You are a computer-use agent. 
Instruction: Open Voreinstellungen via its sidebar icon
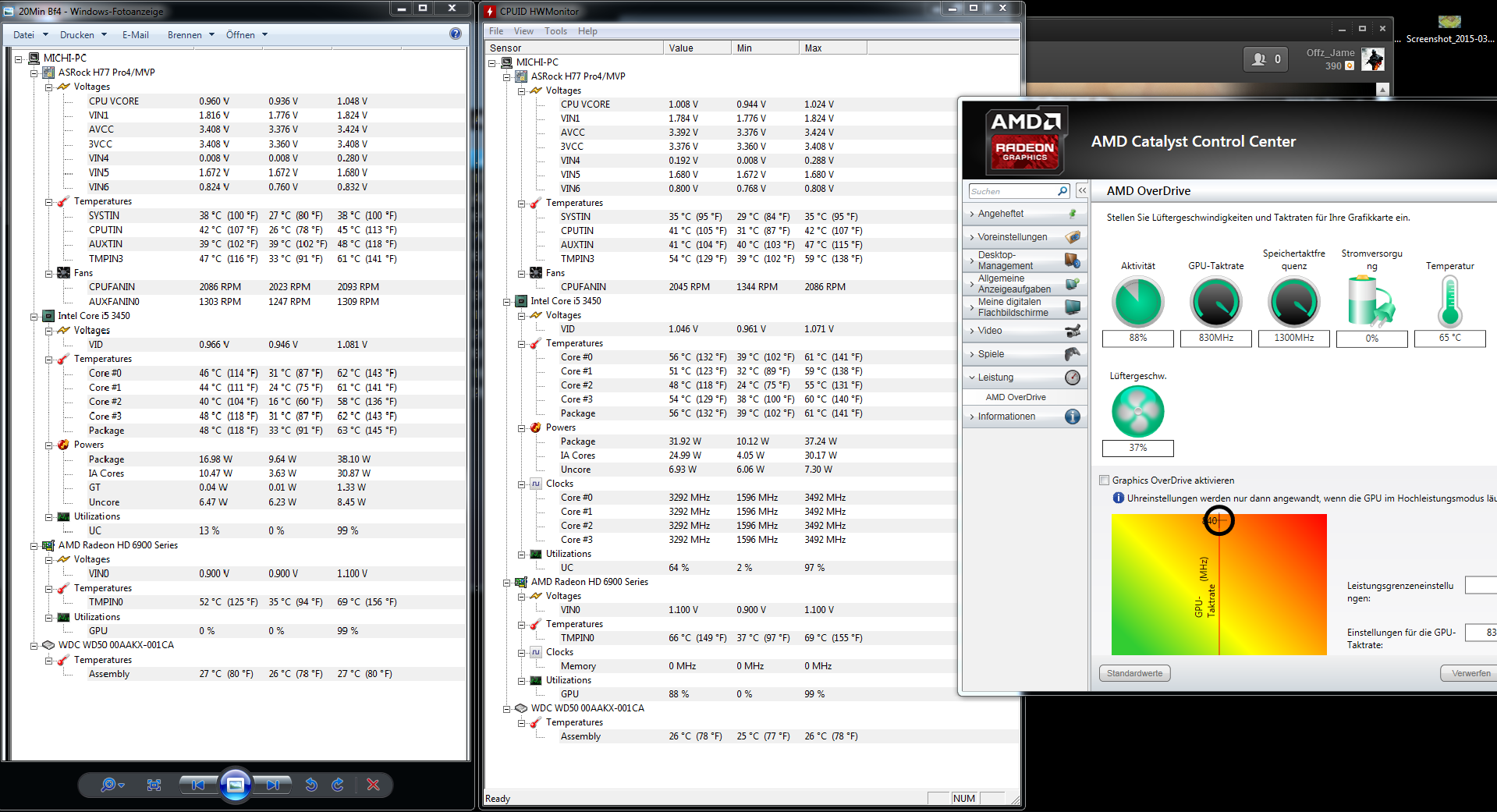[1073, 237]
